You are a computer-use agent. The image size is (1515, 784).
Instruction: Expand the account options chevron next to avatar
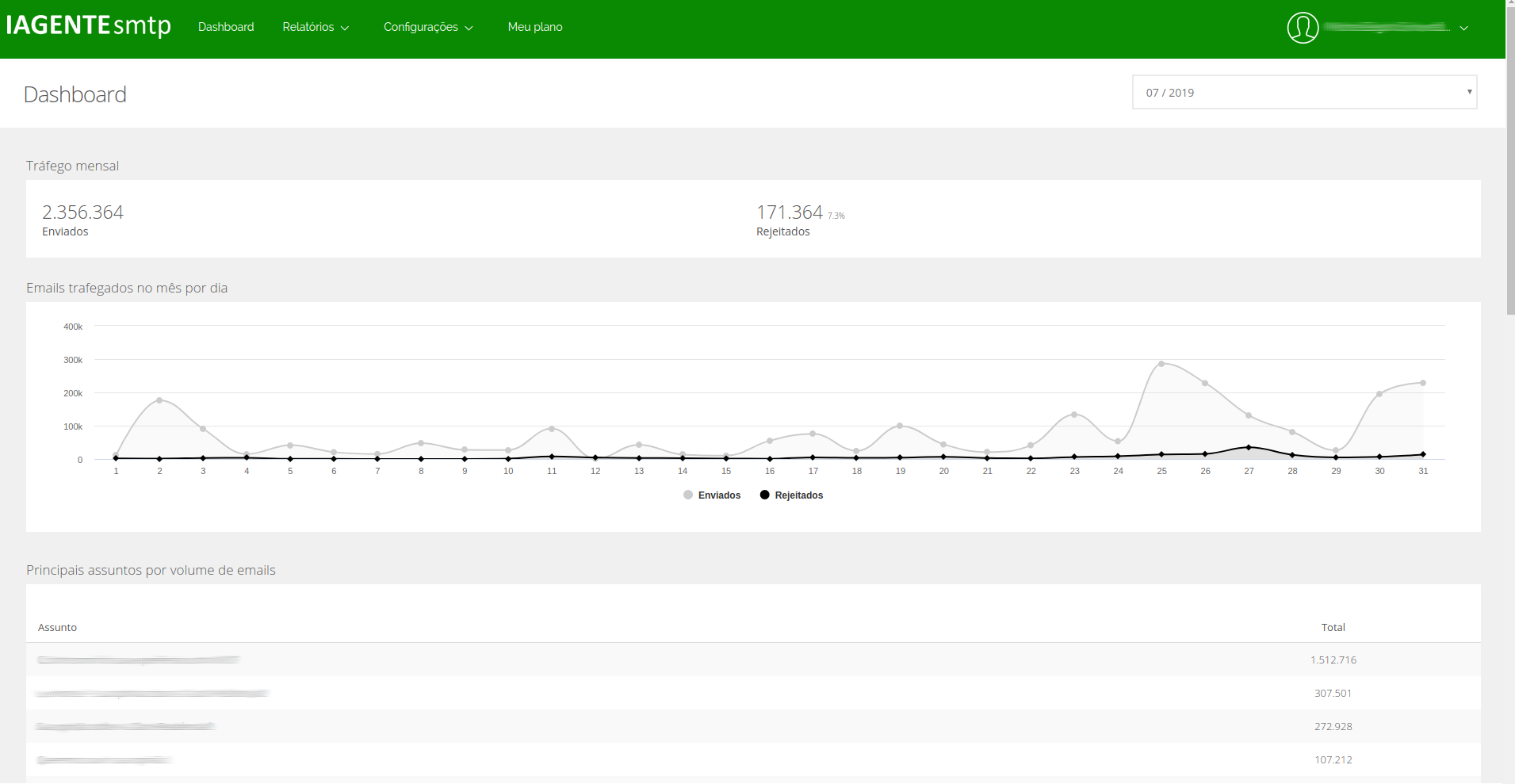point(1463,29)
